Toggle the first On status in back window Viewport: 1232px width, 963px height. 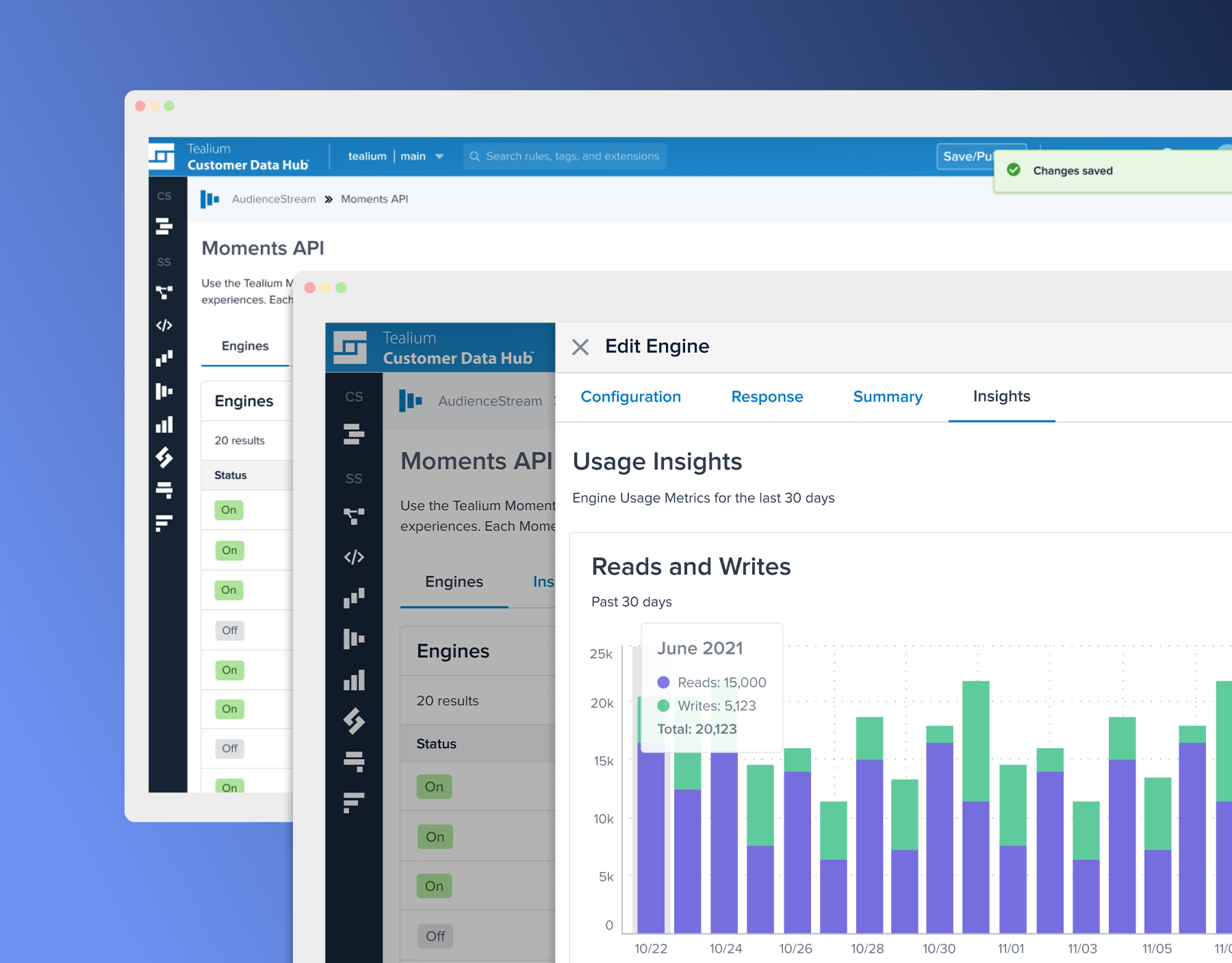(229, 510)
